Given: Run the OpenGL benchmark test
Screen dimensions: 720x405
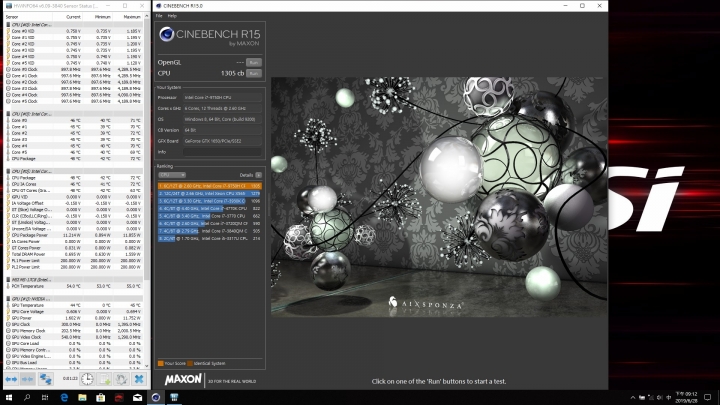Looking at the screenshot, I should pos(253,62).
